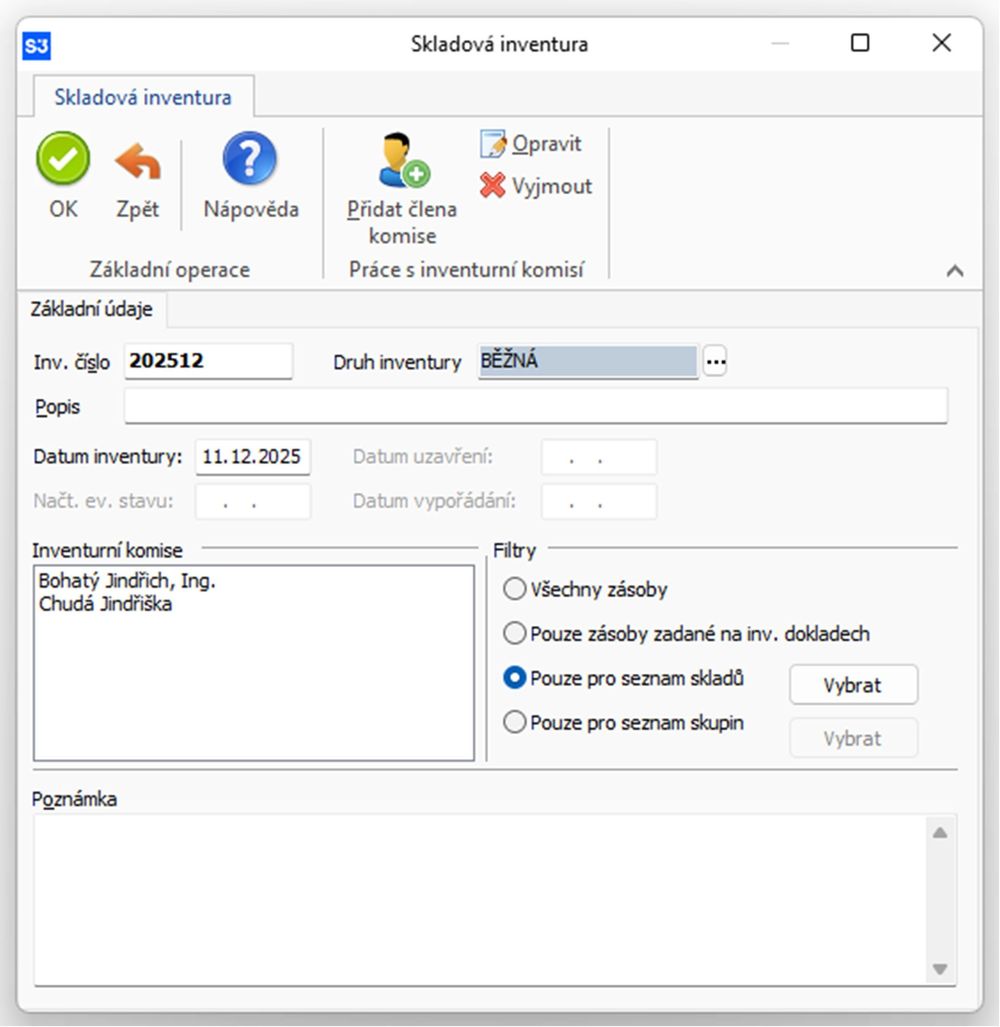Click the Zpět back arrow icon
The width and height of the screenshot is (1000, 1027).
(x=137, y=161)
